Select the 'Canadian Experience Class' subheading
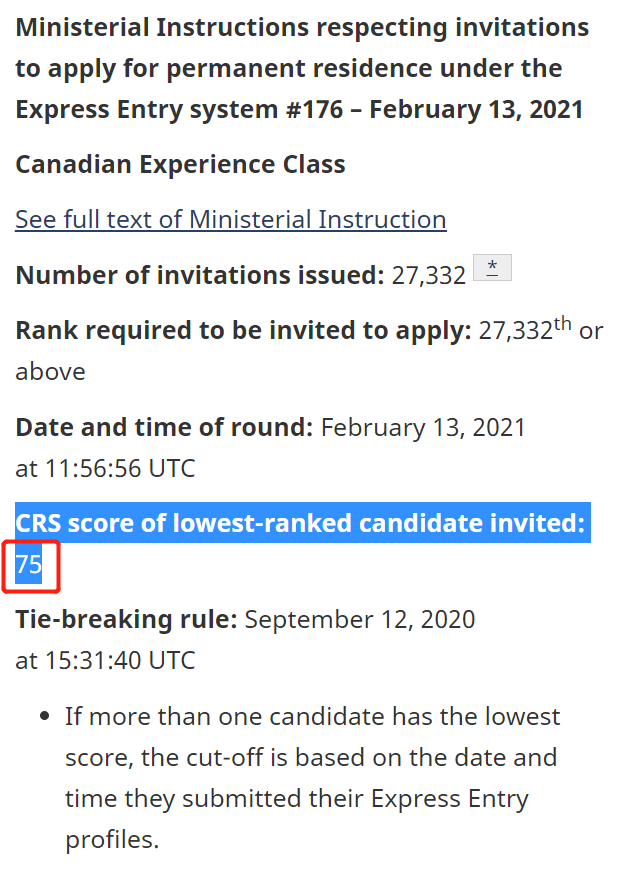The image size is (631, 871). pyautogui.click(x=180, y=164)
